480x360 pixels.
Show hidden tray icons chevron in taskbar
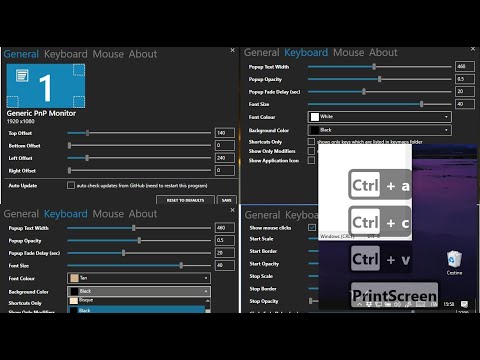pyautogui.click(x=359, y=304)
